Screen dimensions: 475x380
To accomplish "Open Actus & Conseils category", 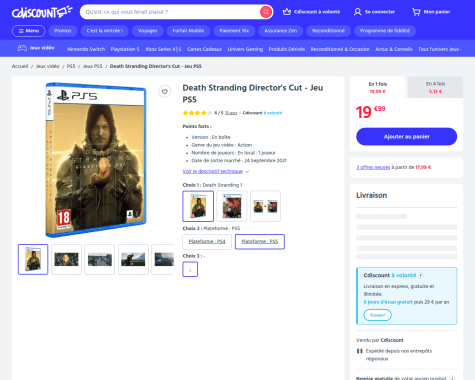I will pos(394,49).
